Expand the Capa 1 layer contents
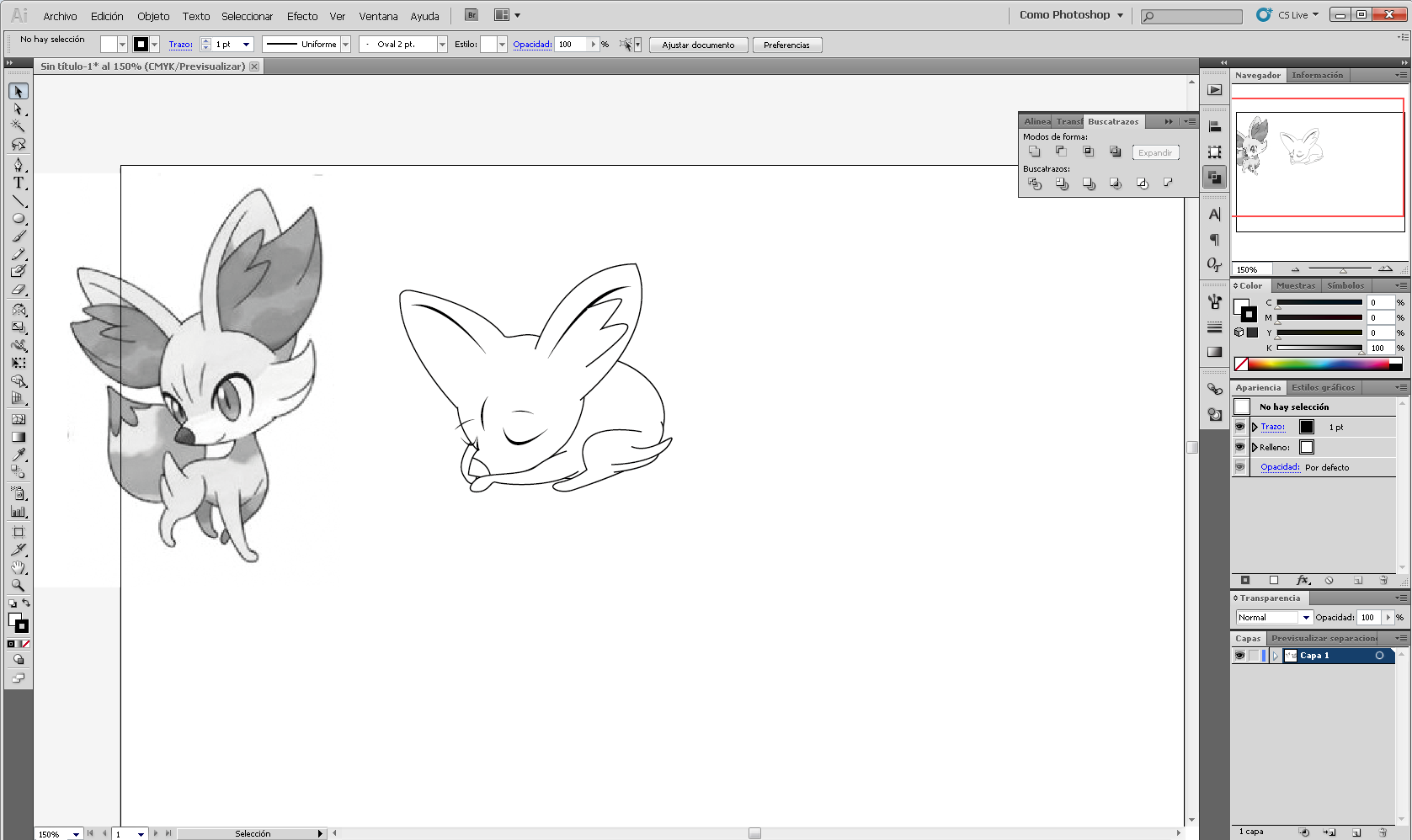This screenshot has width=1412, height=840. 1275,656
